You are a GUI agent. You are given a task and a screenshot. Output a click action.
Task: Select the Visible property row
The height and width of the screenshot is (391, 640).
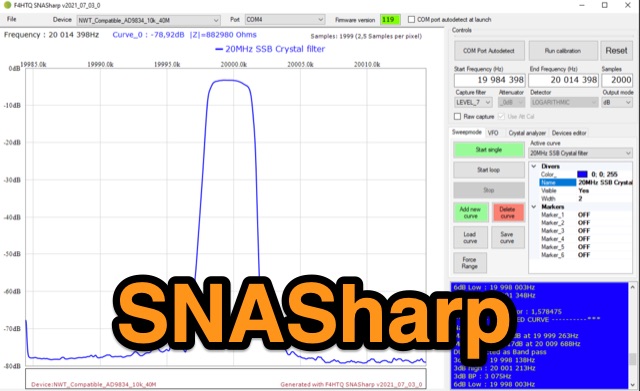coord(585,191)
